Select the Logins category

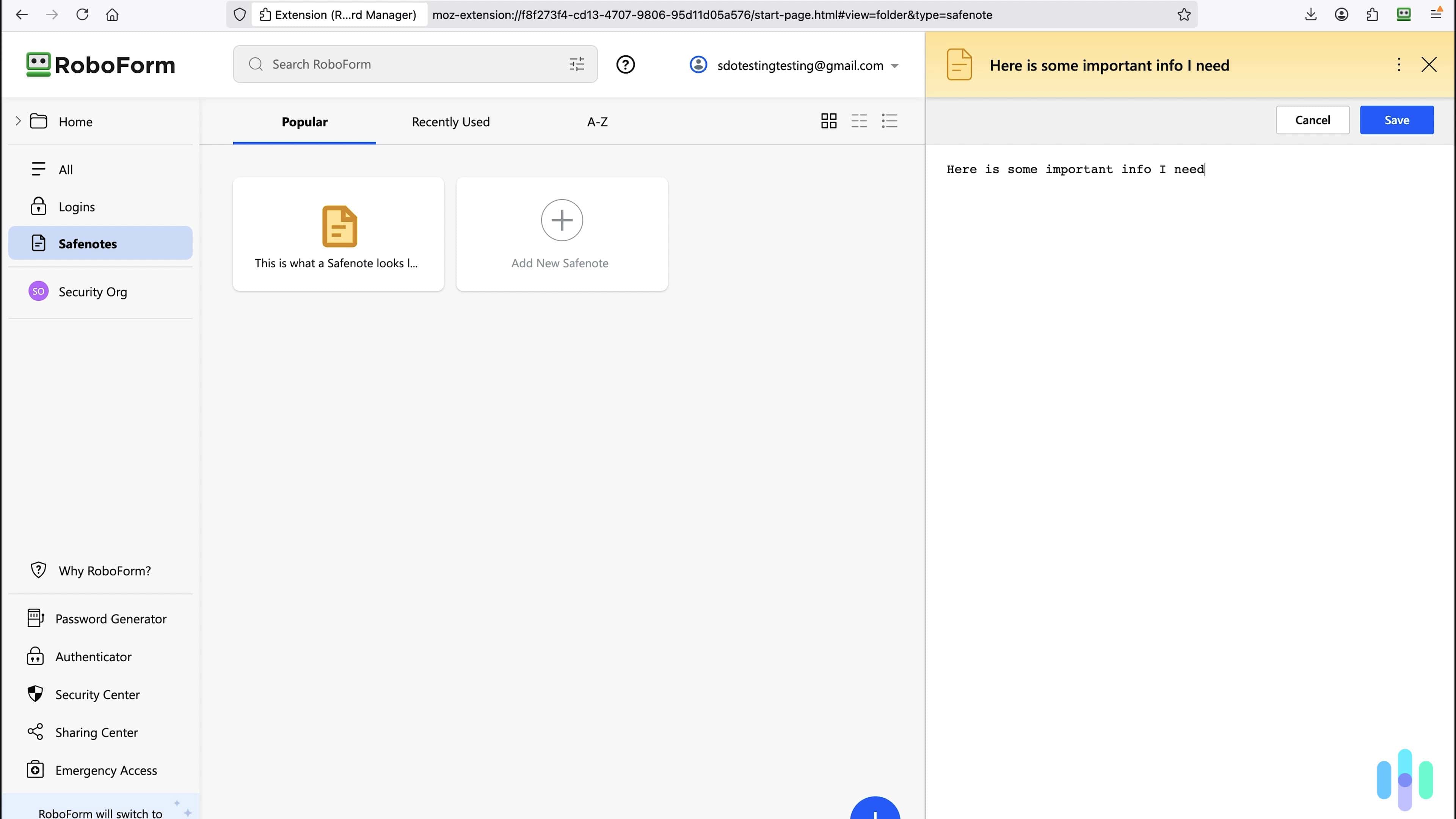(77, 206)
